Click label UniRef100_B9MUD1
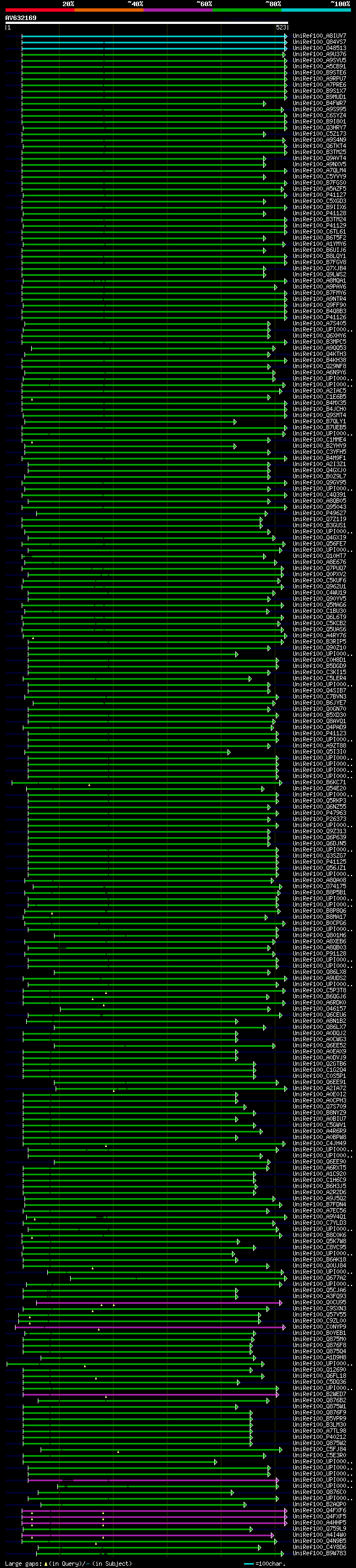356x1568 pixels. pyautogui.click(x=319, y=97)
